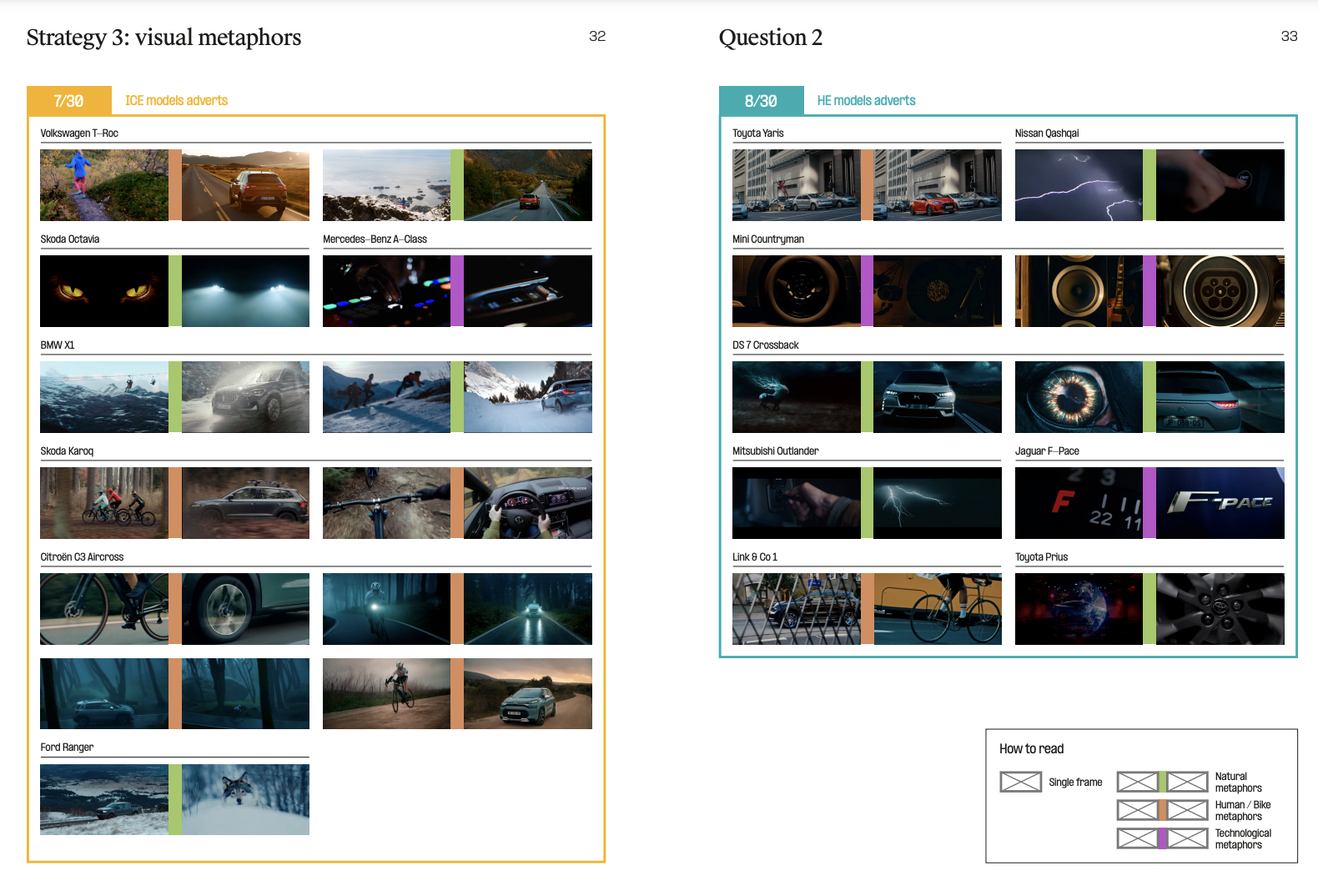This screenshot has height=896, width=1318.
Task: Open the glowing running horse thumbnail
Action: click(797, 397)
